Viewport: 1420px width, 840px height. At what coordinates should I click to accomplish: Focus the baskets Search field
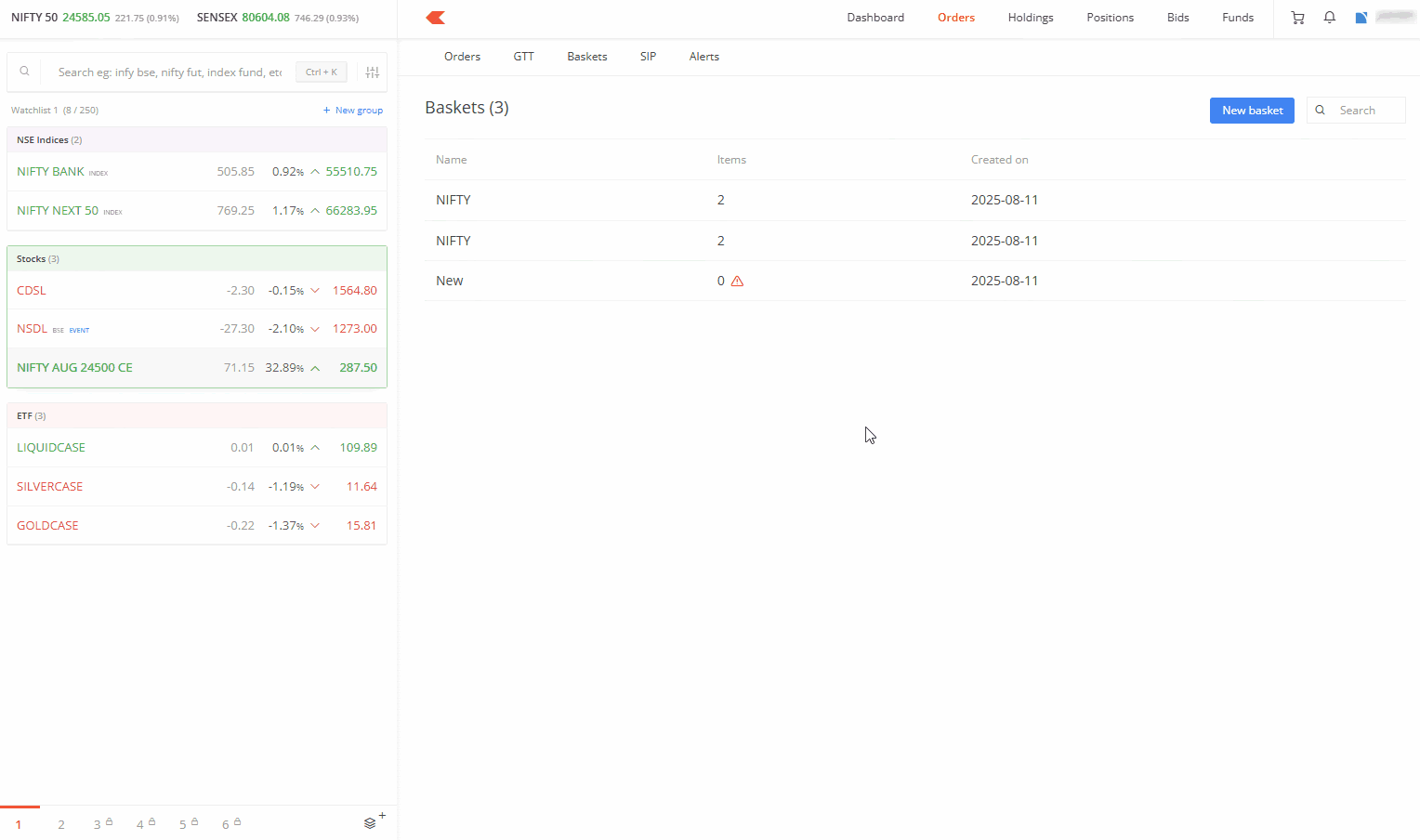point(1366,111)
